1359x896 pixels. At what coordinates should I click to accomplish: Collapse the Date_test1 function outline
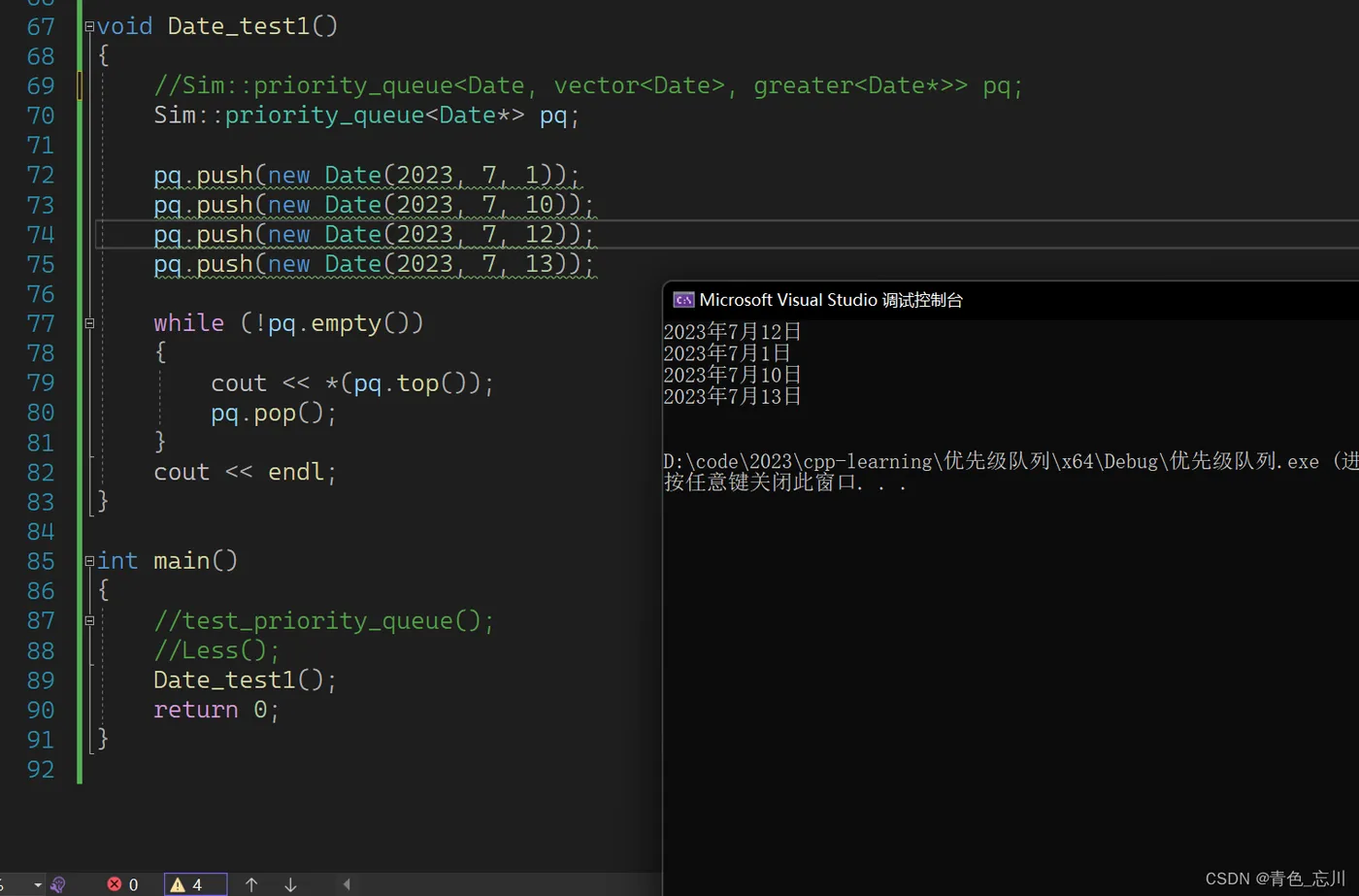click(89, 27)
